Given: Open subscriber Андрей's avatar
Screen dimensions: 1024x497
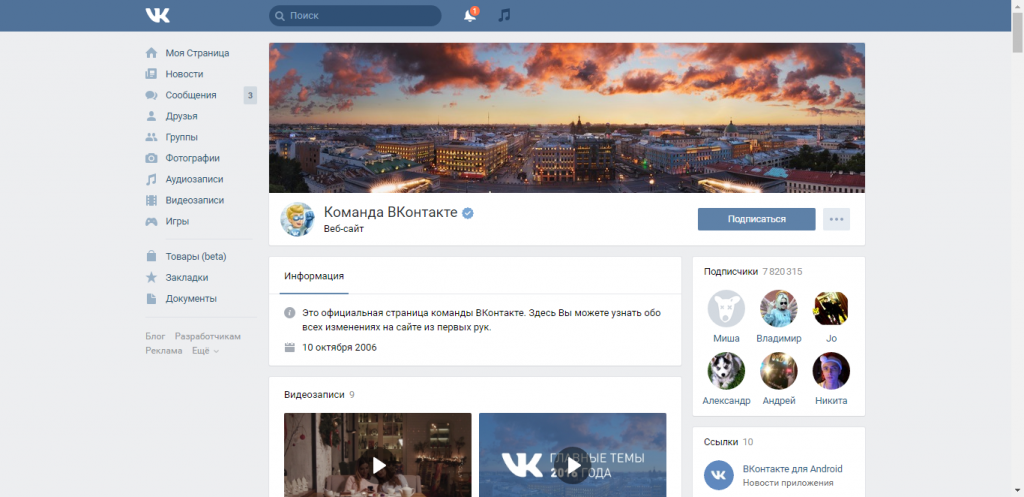Looking at the screenshot, I should click(778, 371).
